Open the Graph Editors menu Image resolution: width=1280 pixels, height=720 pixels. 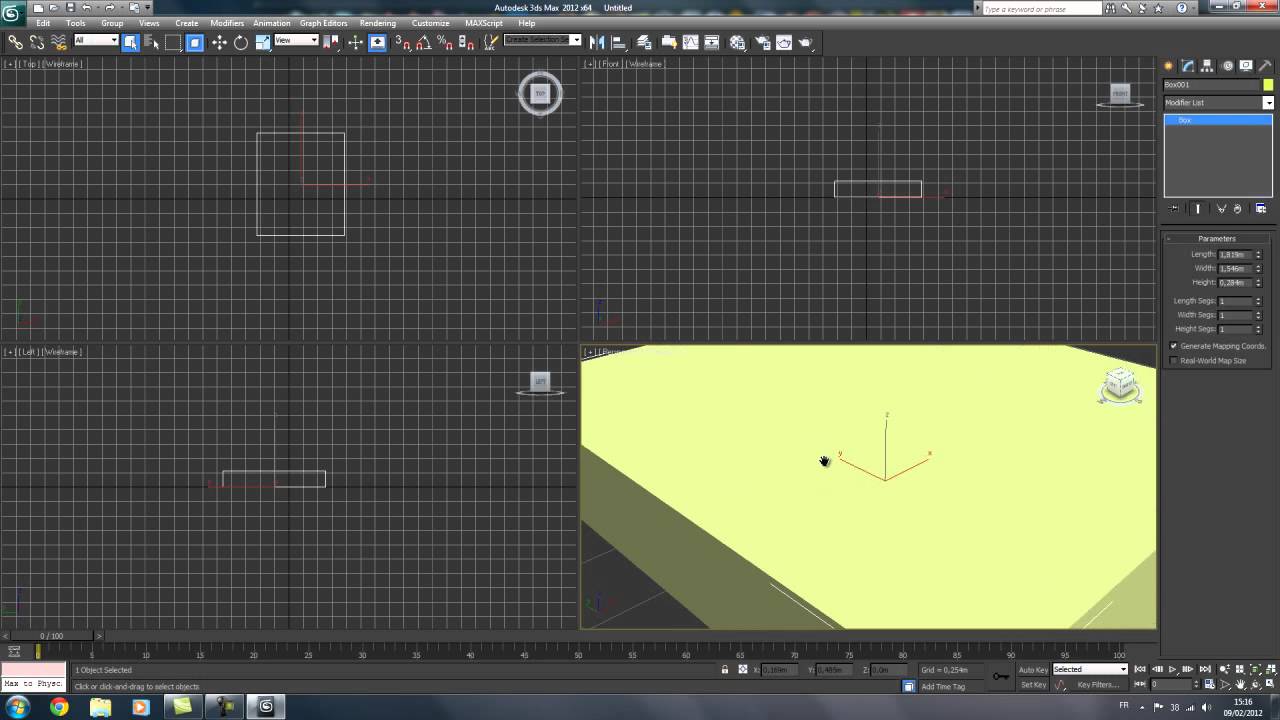pos(323,23)
